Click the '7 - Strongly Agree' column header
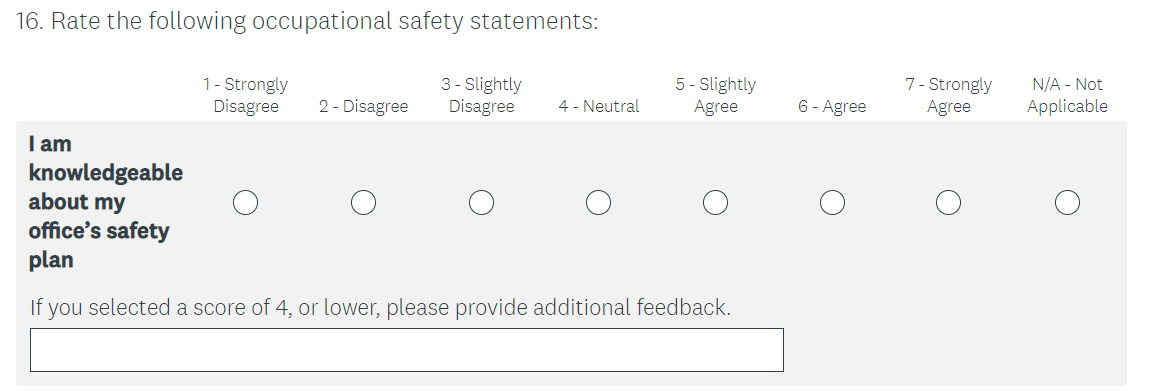Screen dimensions: 1153x391 949,96
